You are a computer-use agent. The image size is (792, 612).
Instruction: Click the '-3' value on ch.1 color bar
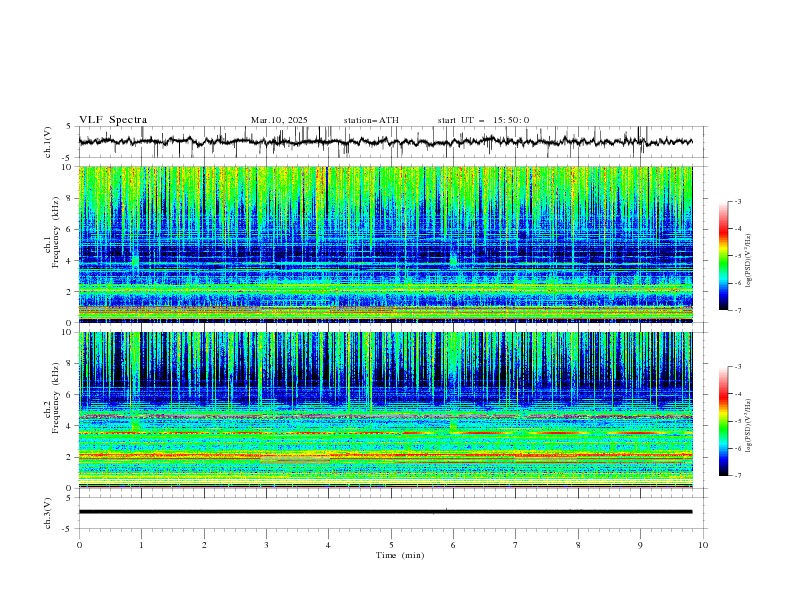coord(737,201)
